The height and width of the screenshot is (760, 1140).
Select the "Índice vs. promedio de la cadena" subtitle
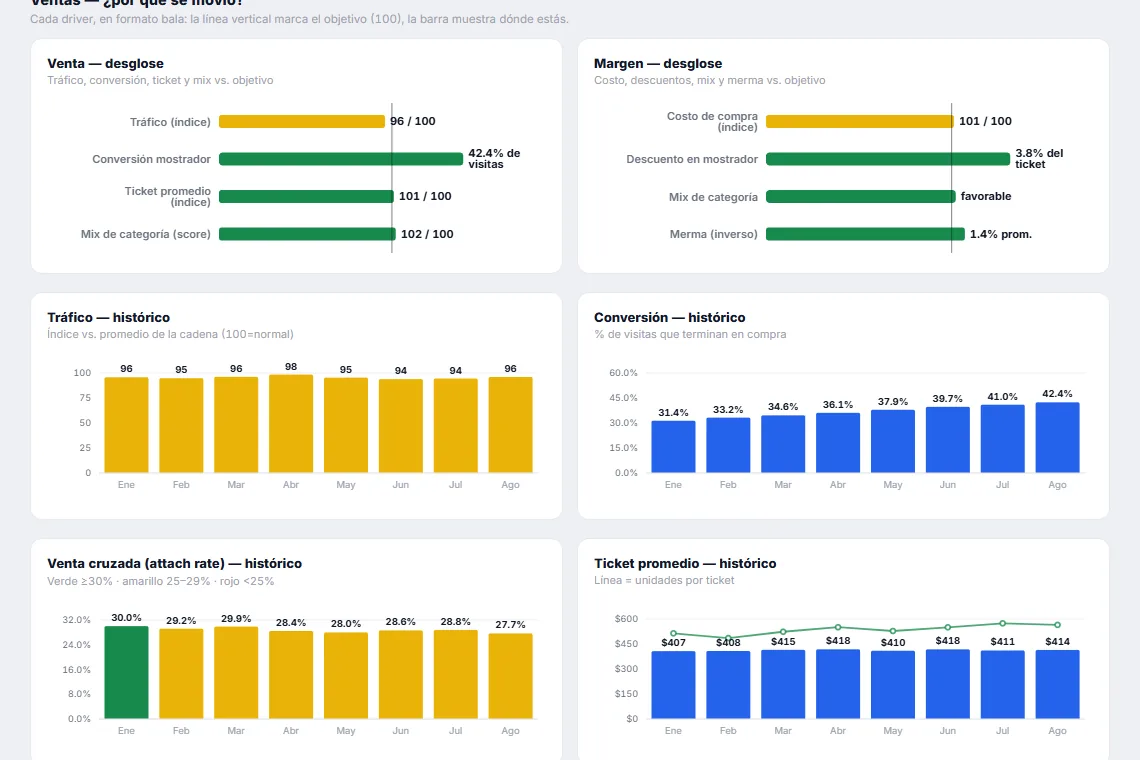point(132,335)
